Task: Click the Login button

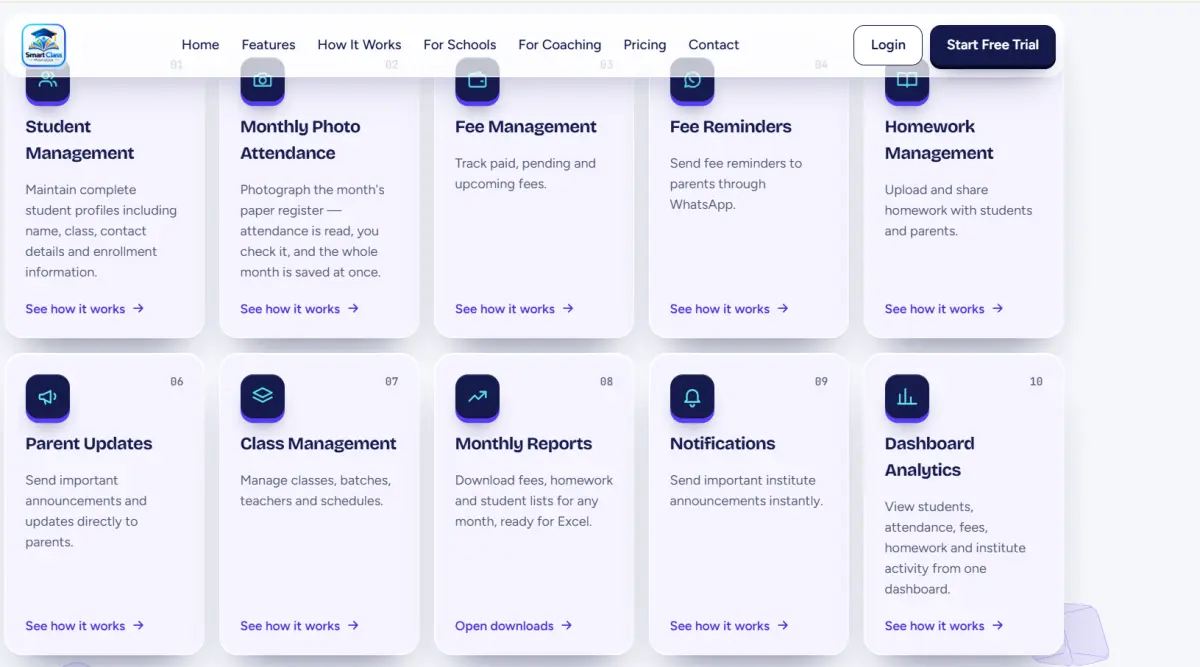Action: click(888, 45)
